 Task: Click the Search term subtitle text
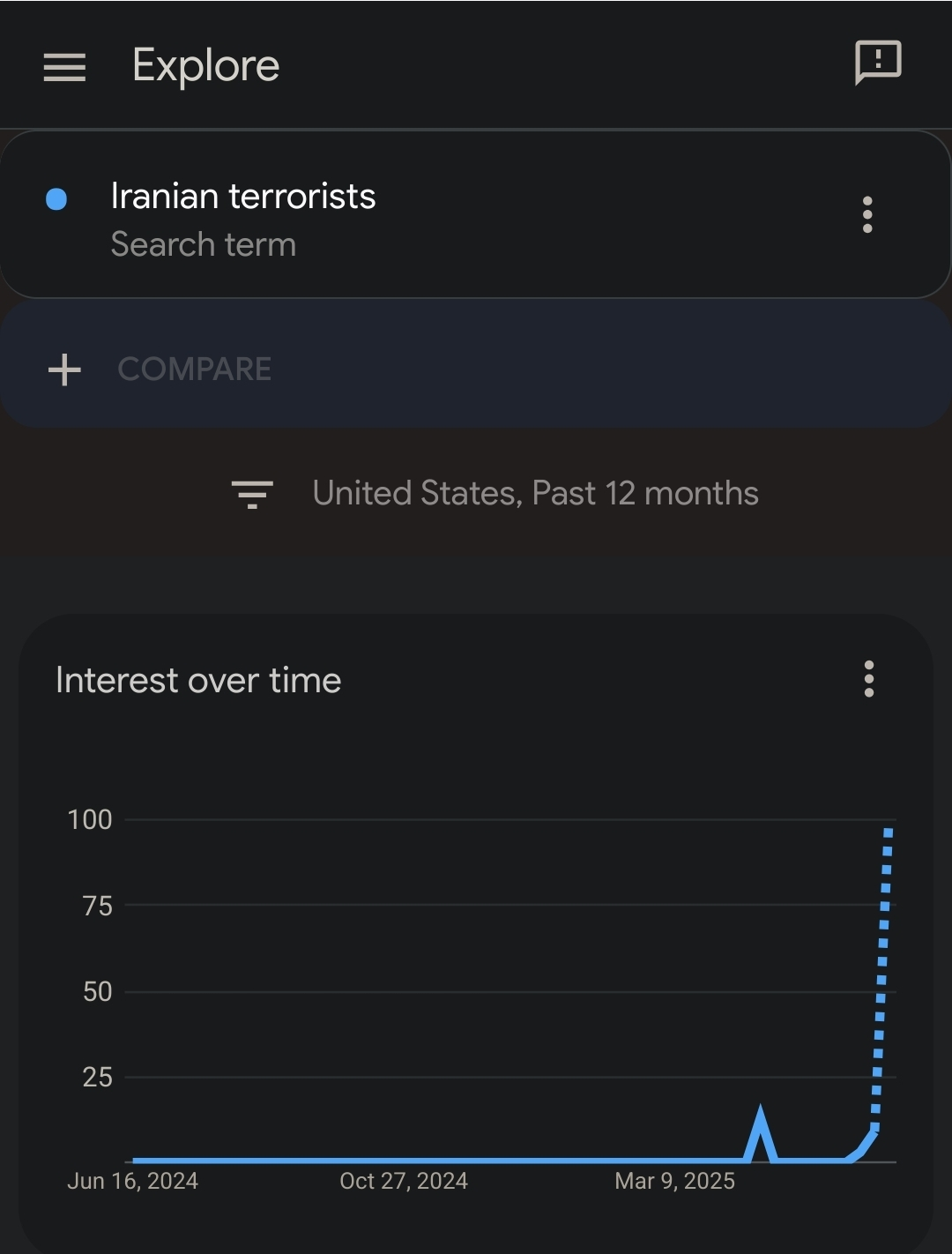tap(204, 244)
